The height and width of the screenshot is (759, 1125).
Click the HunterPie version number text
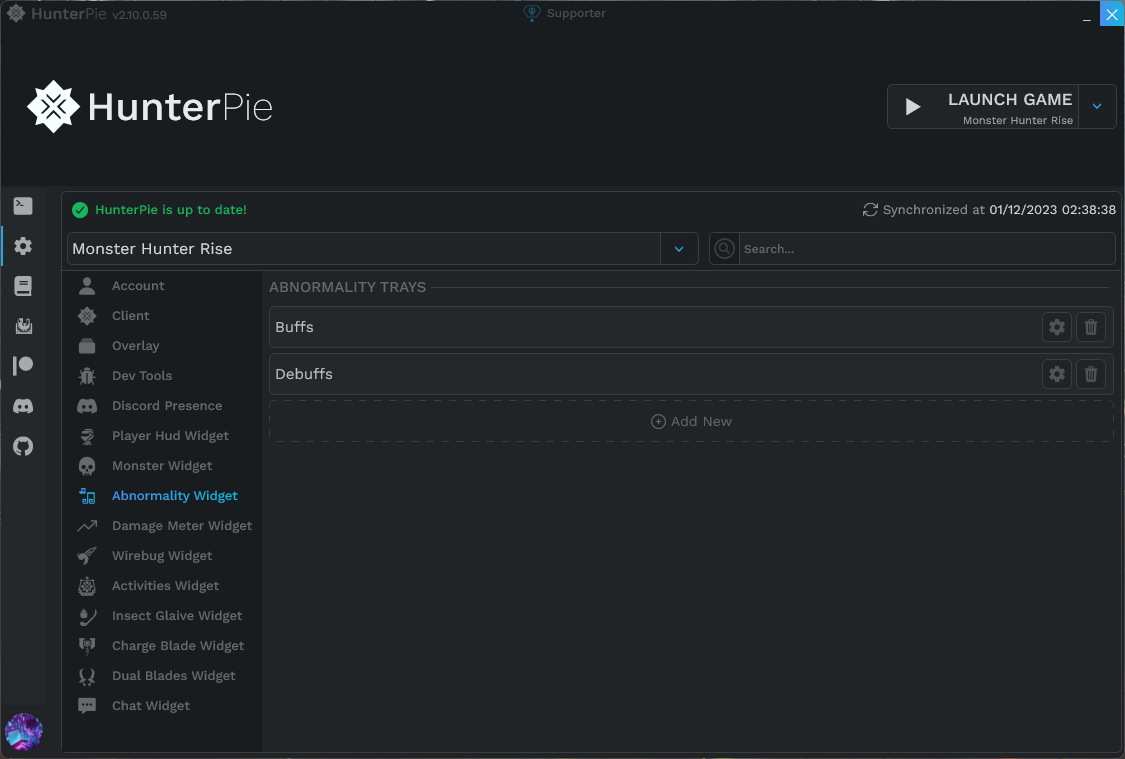pyautogui.click(x=139, y=15)
